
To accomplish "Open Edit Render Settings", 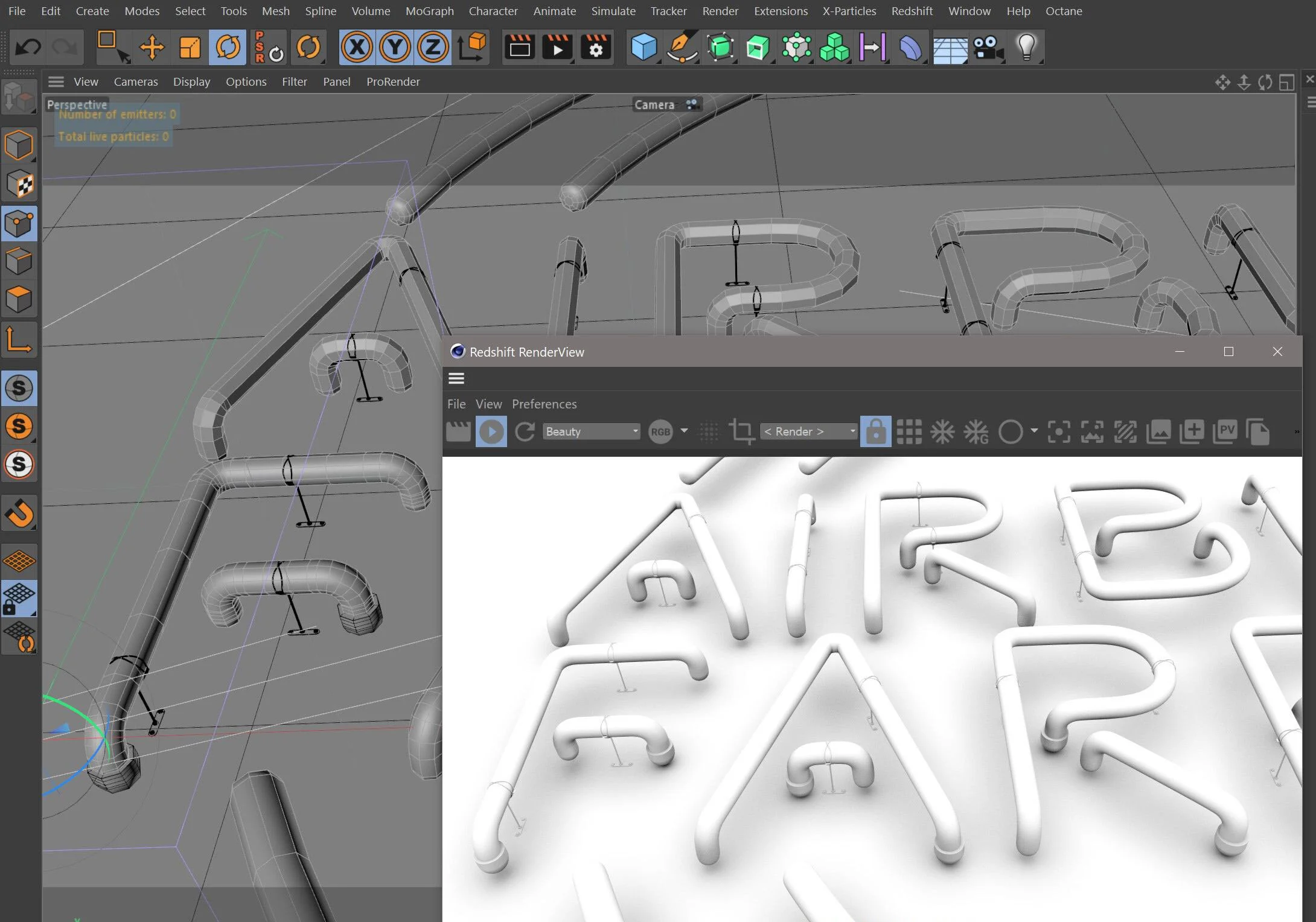I will tap(595, 47).
